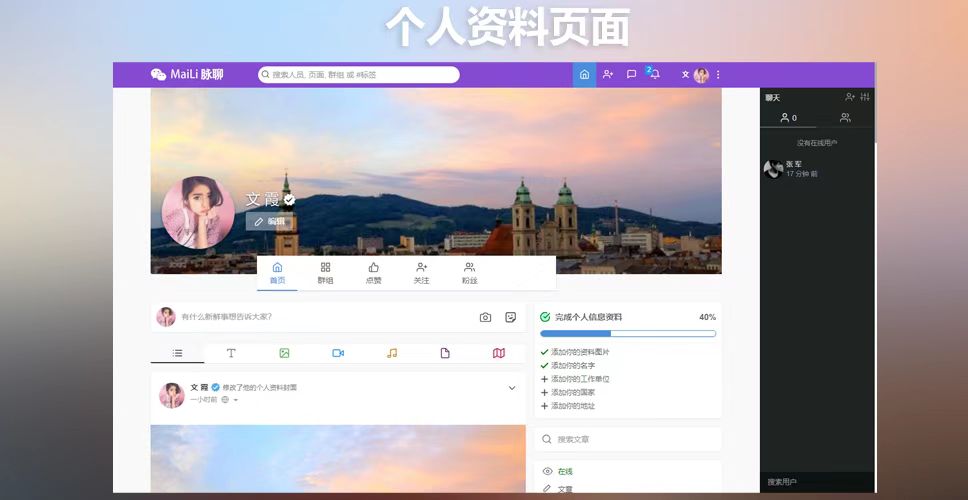Filter posts by map icon
Screen dimensions: 968x500
[x=499, y=353]
